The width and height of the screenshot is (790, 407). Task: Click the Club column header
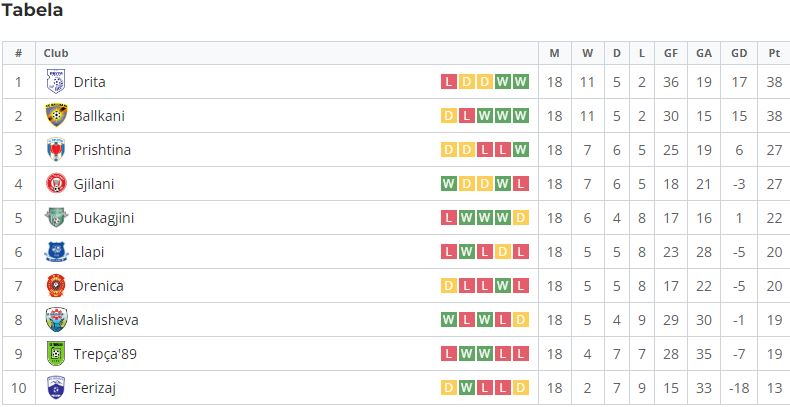tap(56, 53)
